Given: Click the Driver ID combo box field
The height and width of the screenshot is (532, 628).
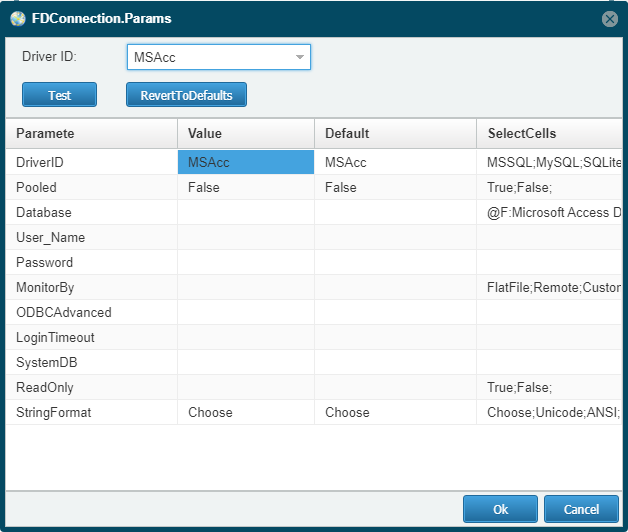Looking at the screenshot, I should tap(219, 57).
